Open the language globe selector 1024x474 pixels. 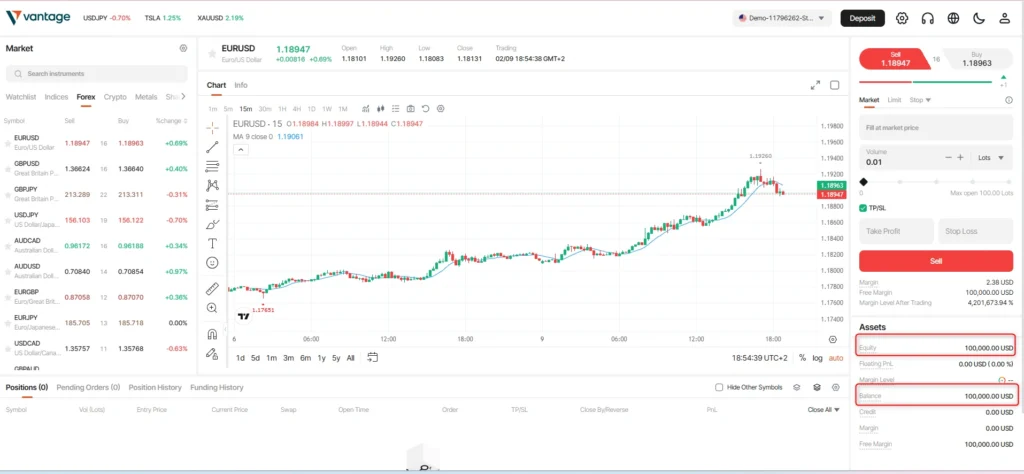(x=953, y=18)
